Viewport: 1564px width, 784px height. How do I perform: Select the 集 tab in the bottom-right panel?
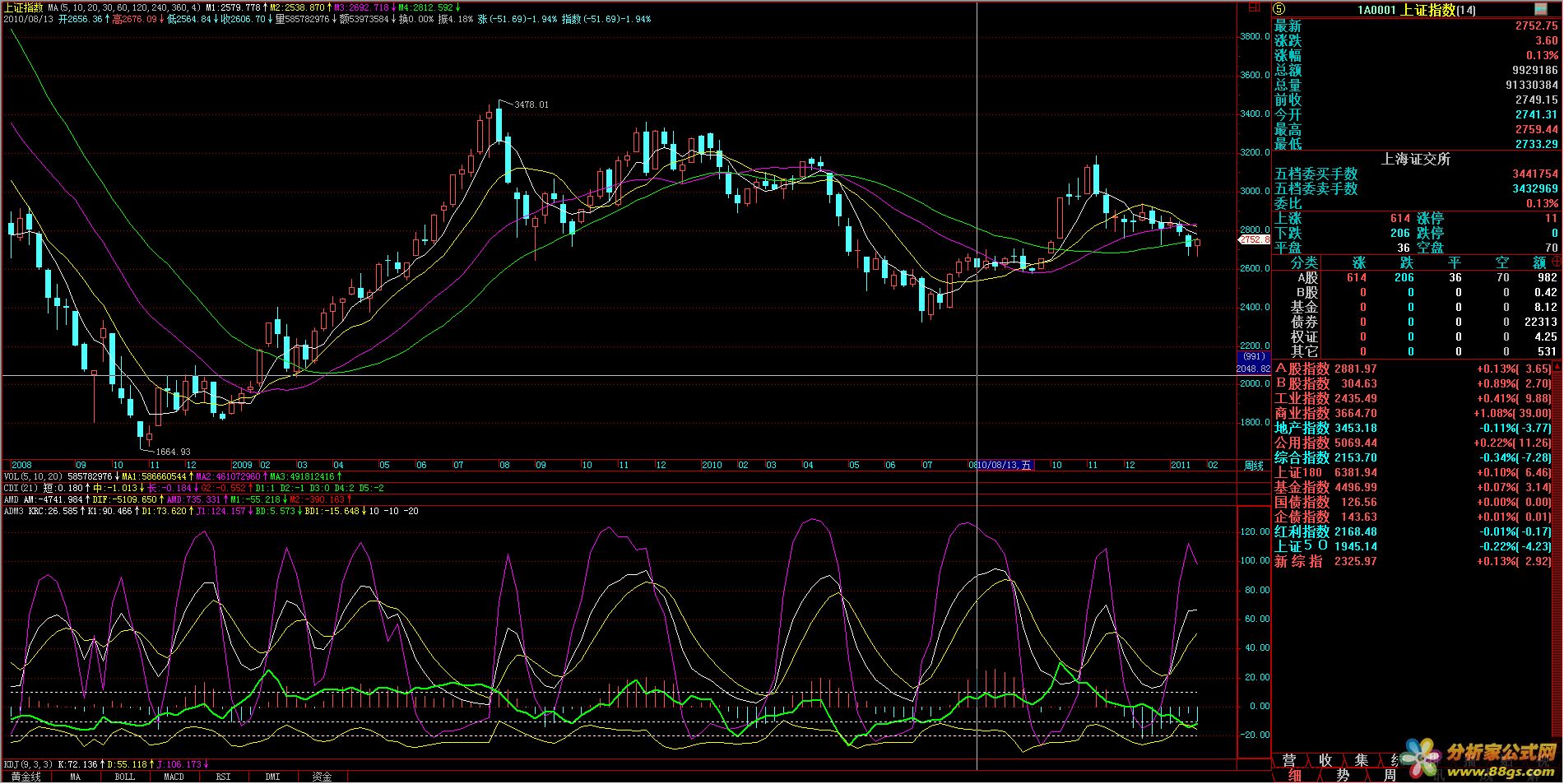[1362, 760]
